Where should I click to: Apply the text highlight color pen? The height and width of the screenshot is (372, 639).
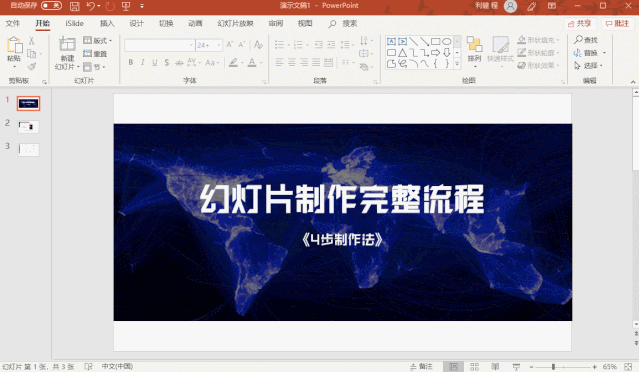pos(233,62)
